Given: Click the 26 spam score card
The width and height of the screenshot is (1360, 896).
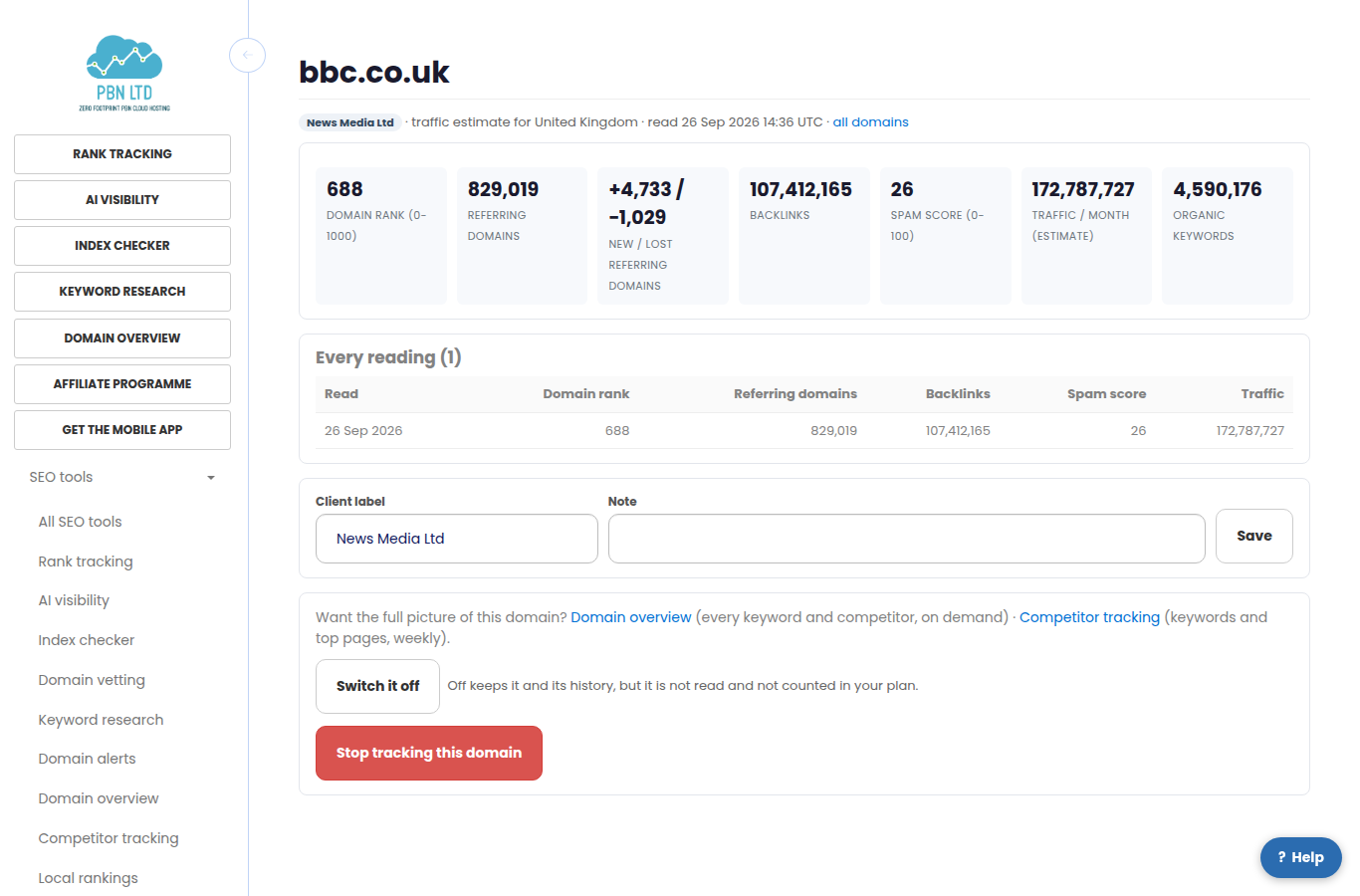Looking at the screenshot, I should (x=946, y=236).
